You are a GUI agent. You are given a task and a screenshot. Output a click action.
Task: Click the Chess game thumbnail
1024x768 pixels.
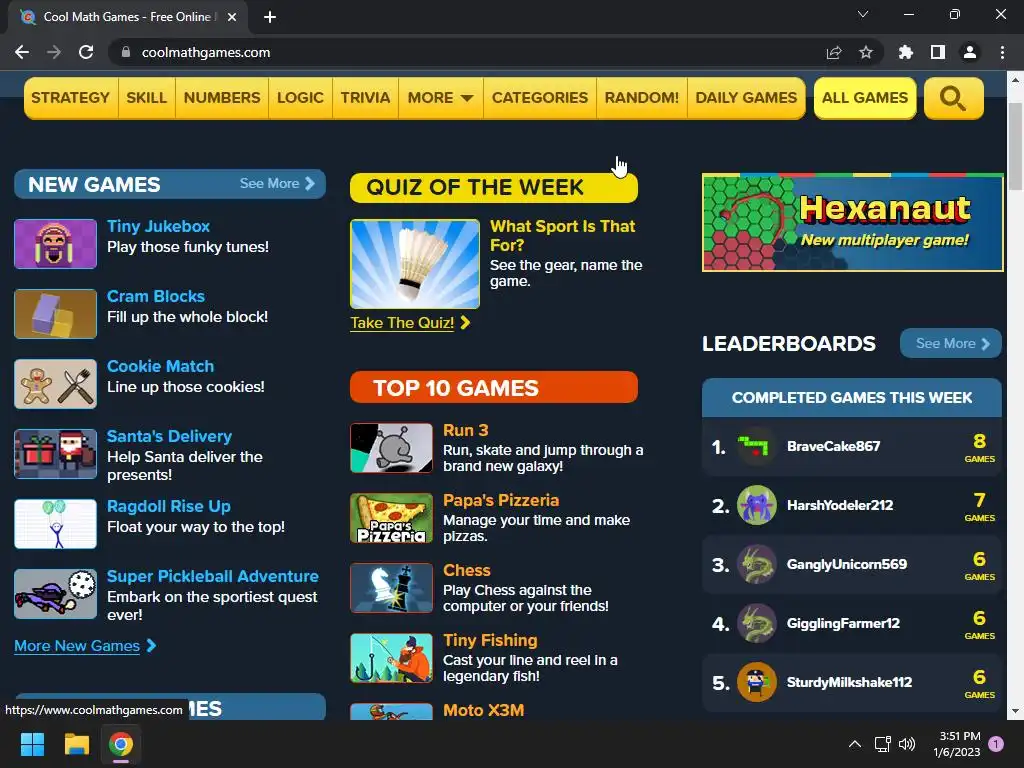(x=391, y=587)
